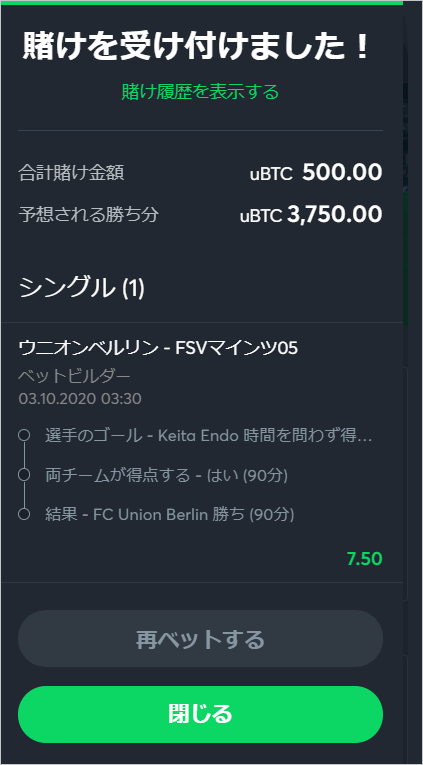The width and height of the screenshot is (423, 765).
Task: Click the 再ベットする button
Action: click(x=200, y=639)
